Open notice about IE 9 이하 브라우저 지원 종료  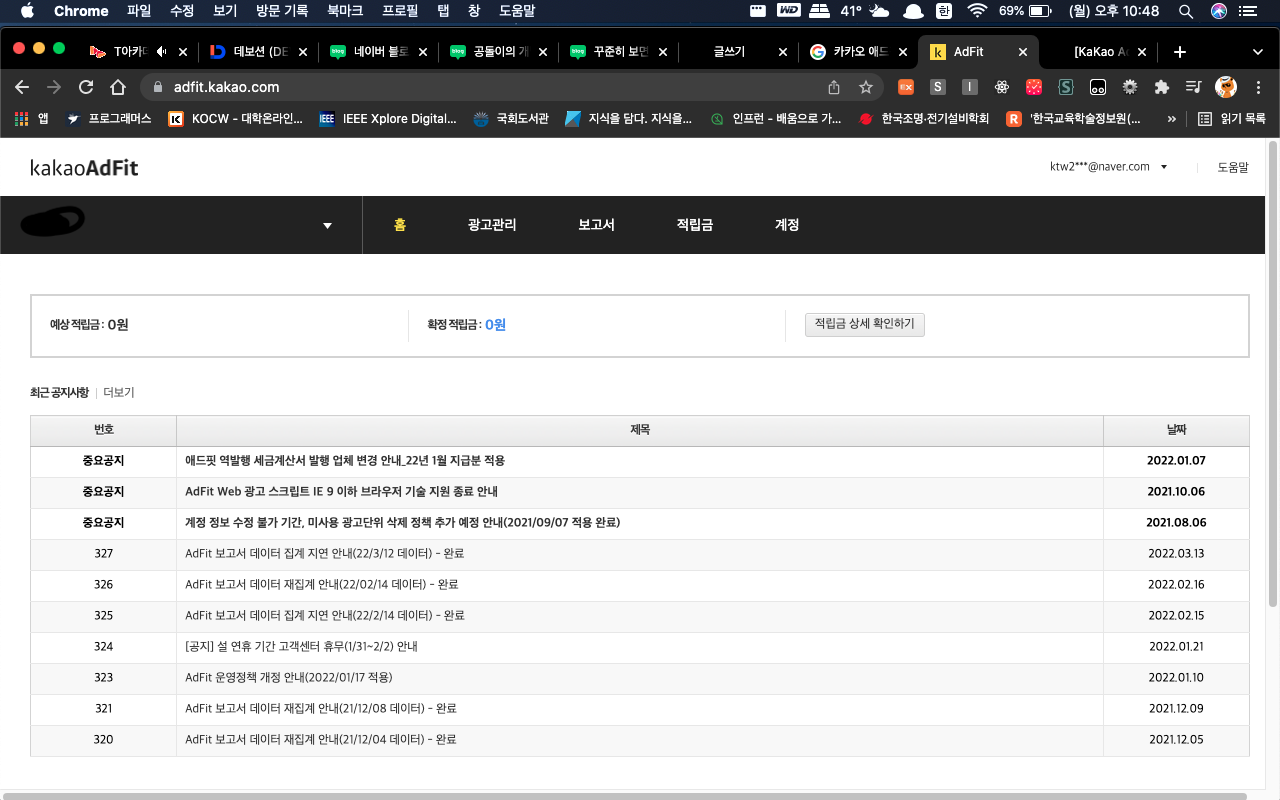pos(341,492)
